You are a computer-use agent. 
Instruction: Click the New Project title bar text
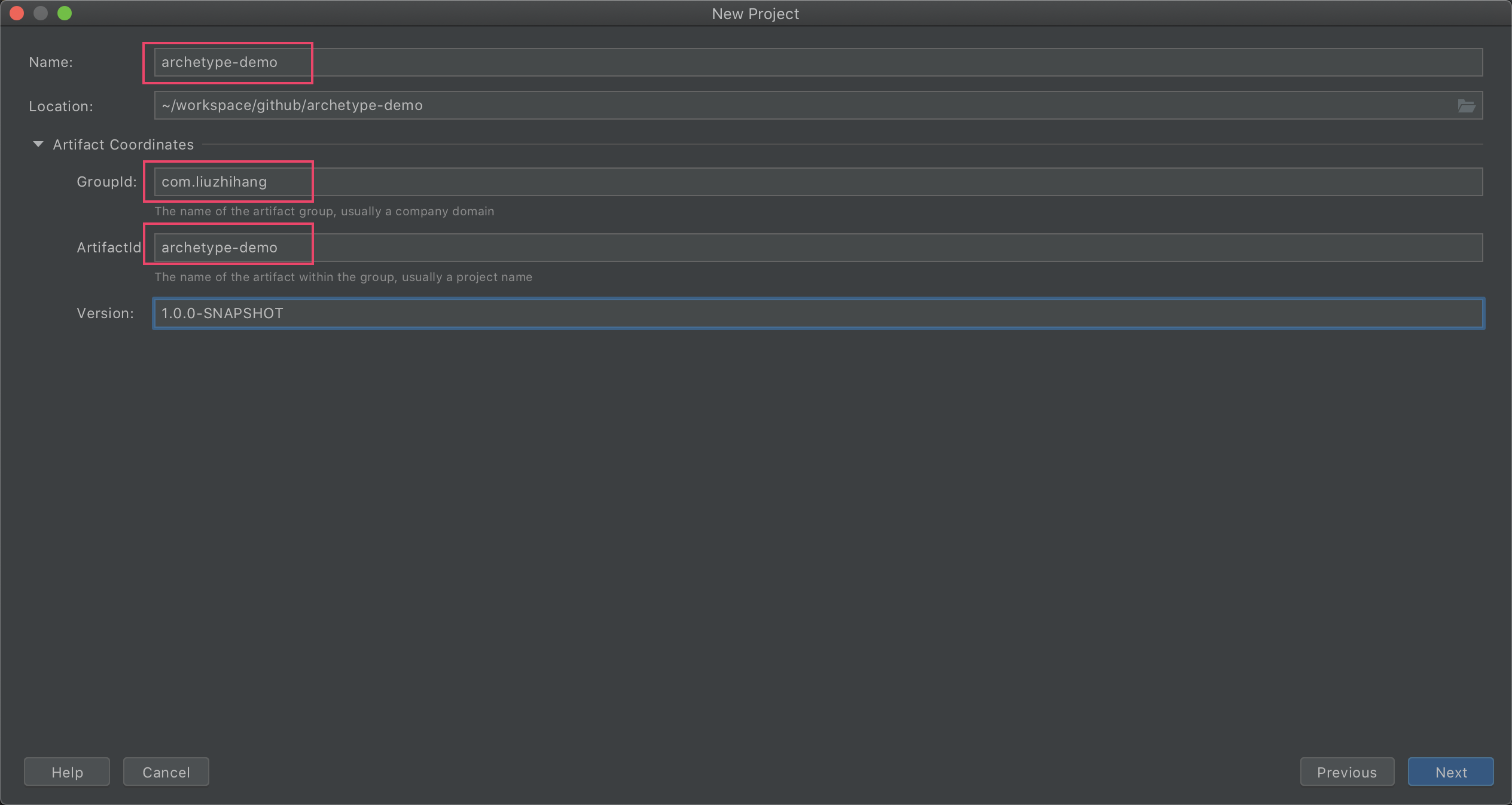[x=755, y=14]
